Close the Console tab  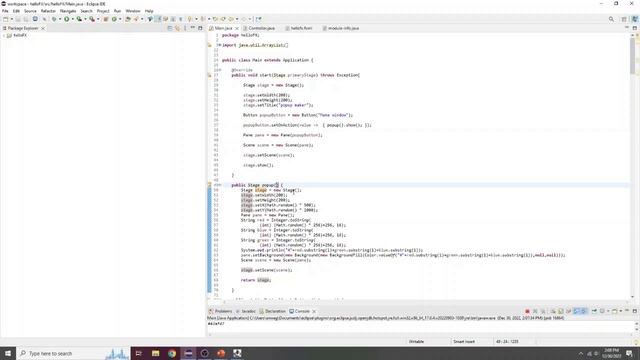(314, 311)
